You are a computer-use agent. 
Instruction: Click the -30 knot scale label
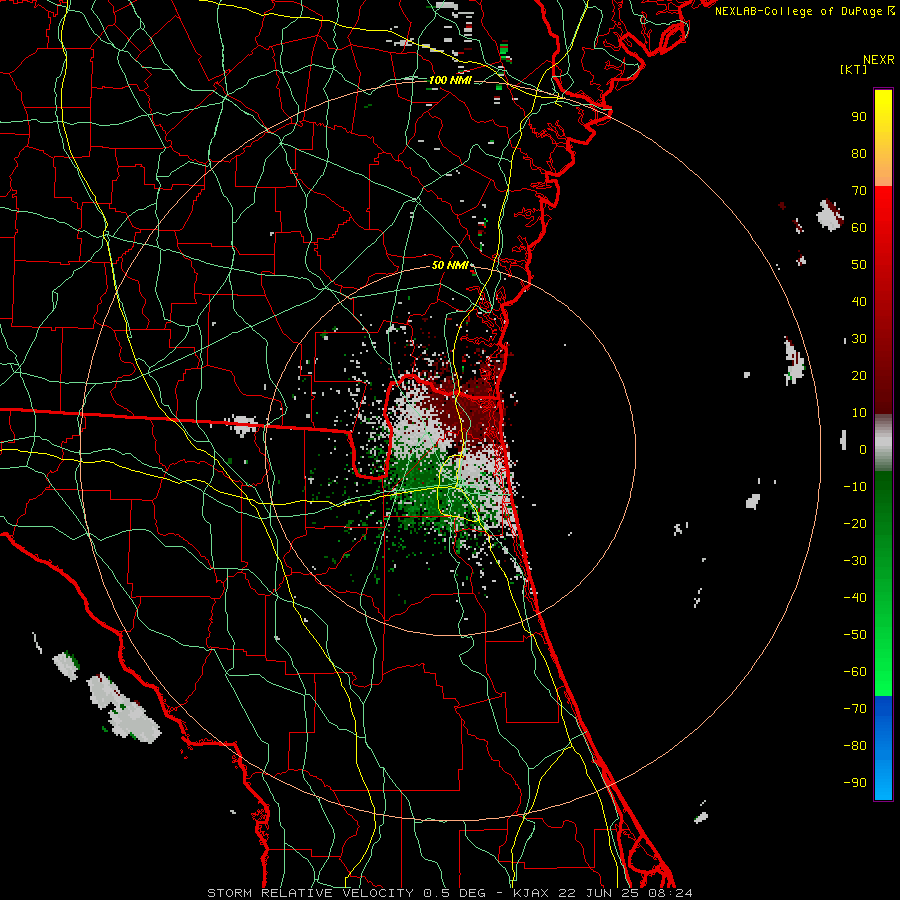(x=855, y=561)
